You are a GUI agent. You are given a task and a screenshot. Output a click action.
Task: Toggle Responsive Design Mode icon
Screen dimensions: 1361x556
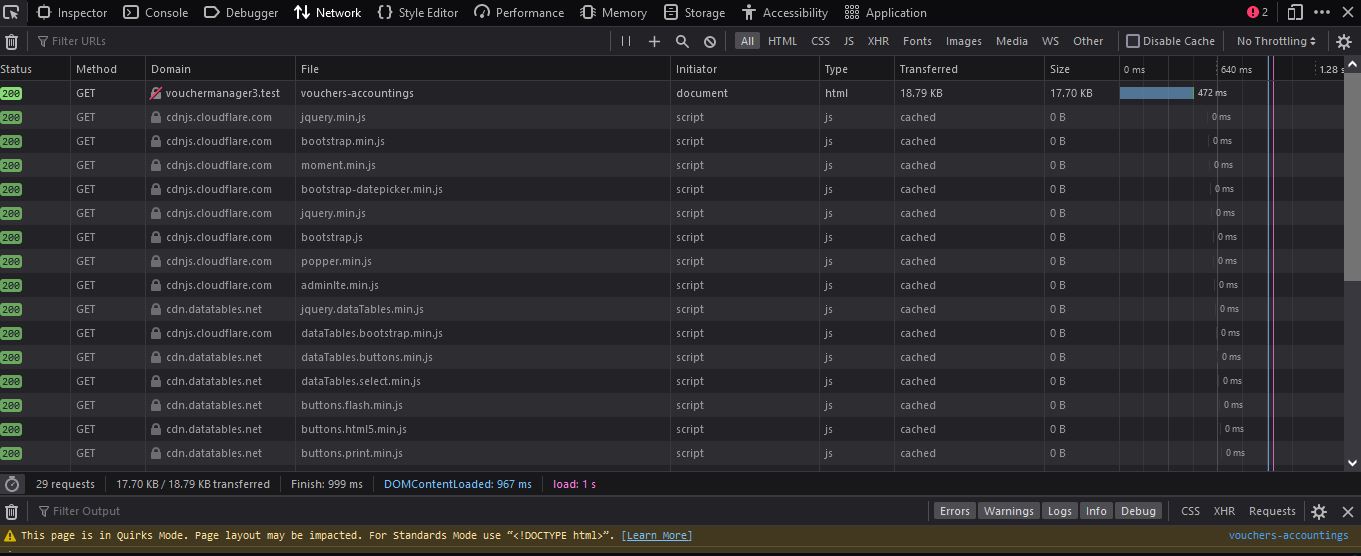pos(1295,13)
